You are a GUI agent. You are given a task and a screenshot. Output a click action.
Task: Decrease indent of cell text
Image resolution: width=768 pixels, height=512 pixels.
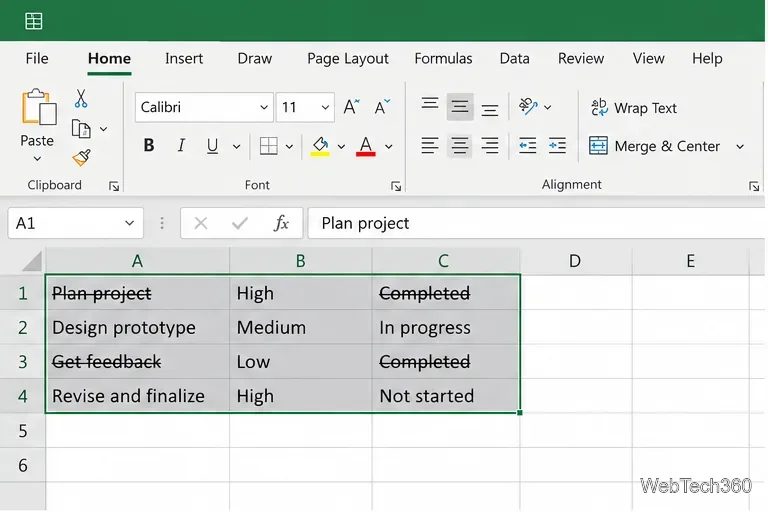tap(528, 146)
